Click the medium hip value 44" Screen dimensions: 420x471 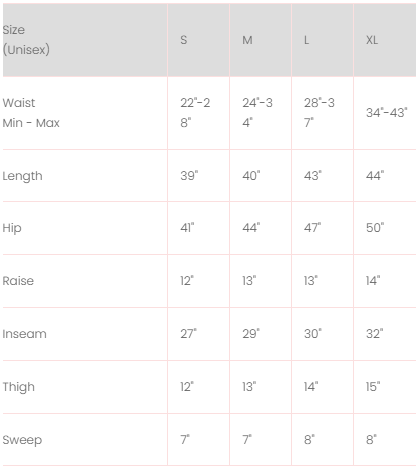(251, 228)
